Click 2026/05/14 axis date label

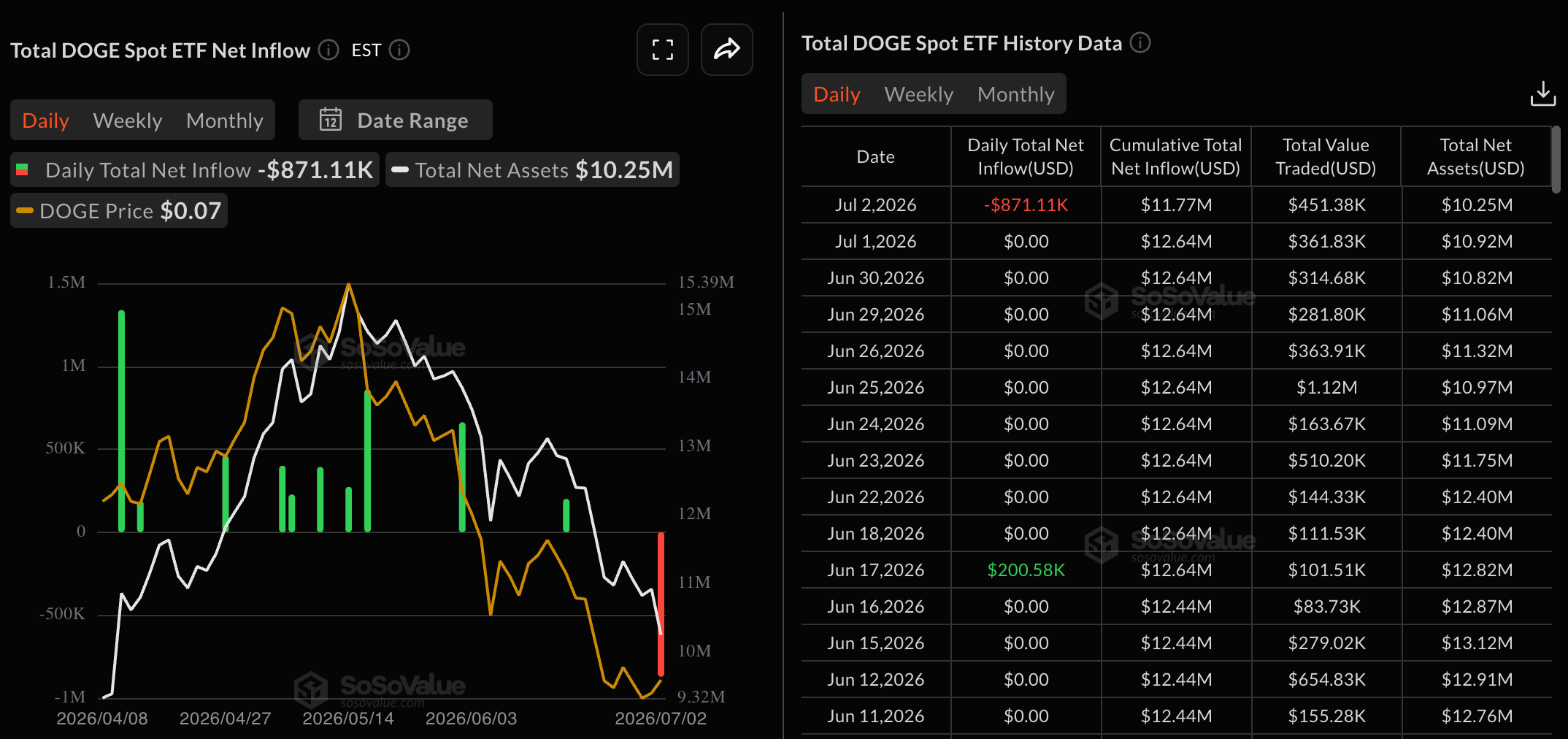click(348, 719)
